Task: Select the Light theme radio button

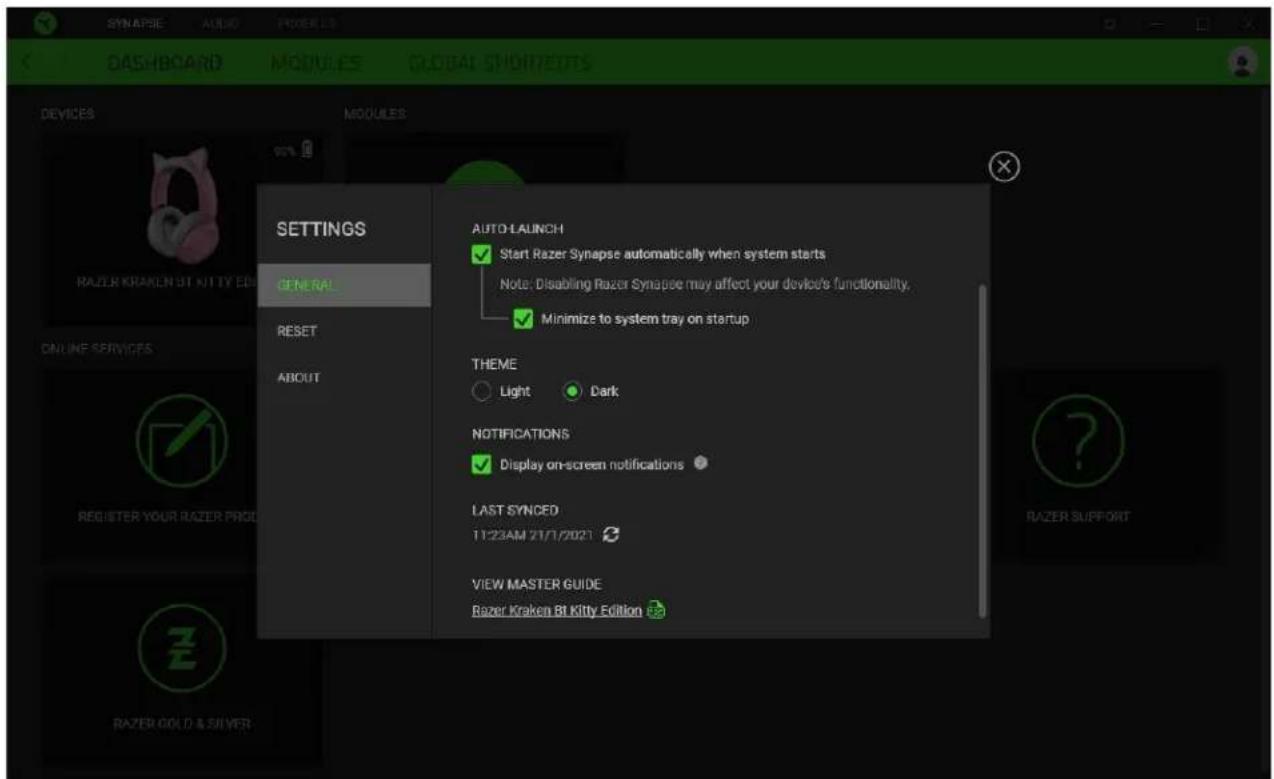Action: click(482, 392)
